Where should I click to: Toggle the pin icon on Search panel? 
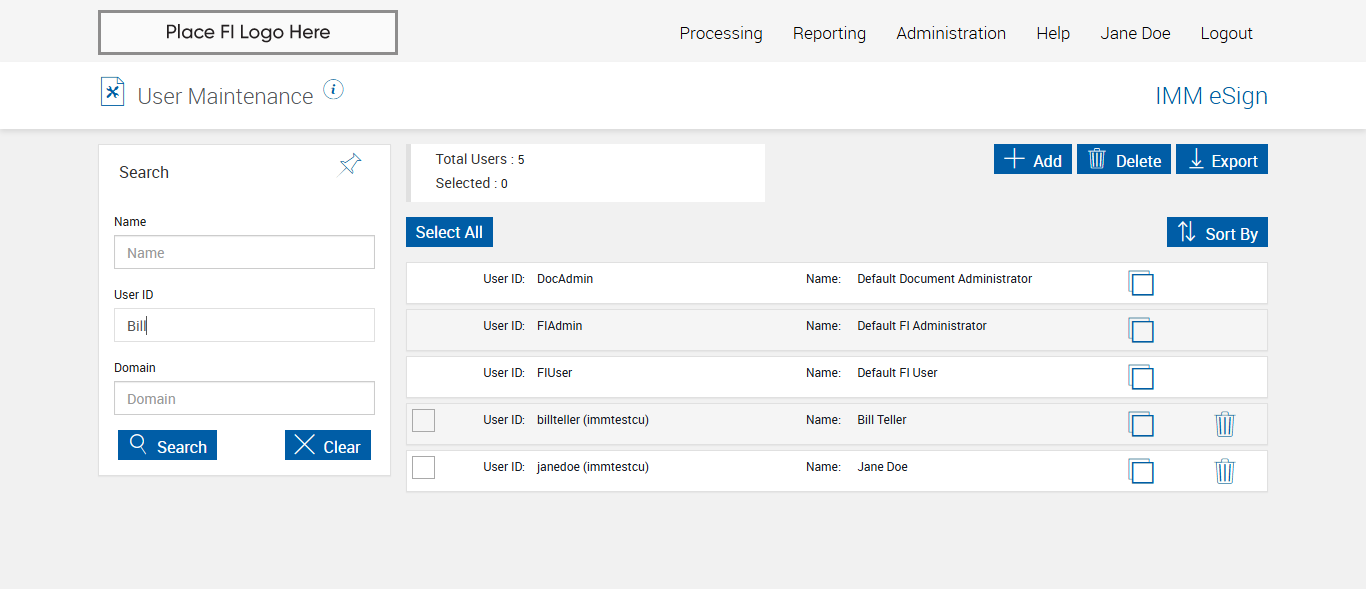pyautogui.click(x=350, y=164)
